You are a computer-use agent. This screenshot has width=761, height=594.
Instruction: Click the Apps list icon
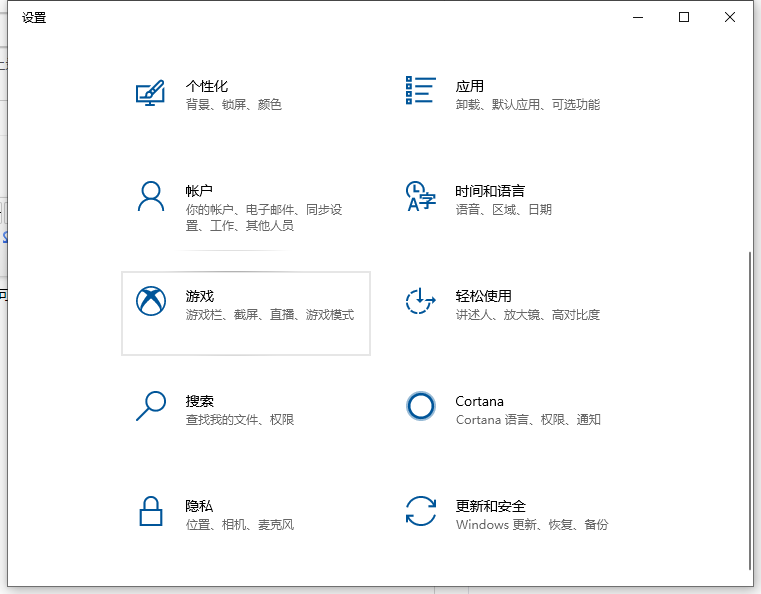pos(420,90)
